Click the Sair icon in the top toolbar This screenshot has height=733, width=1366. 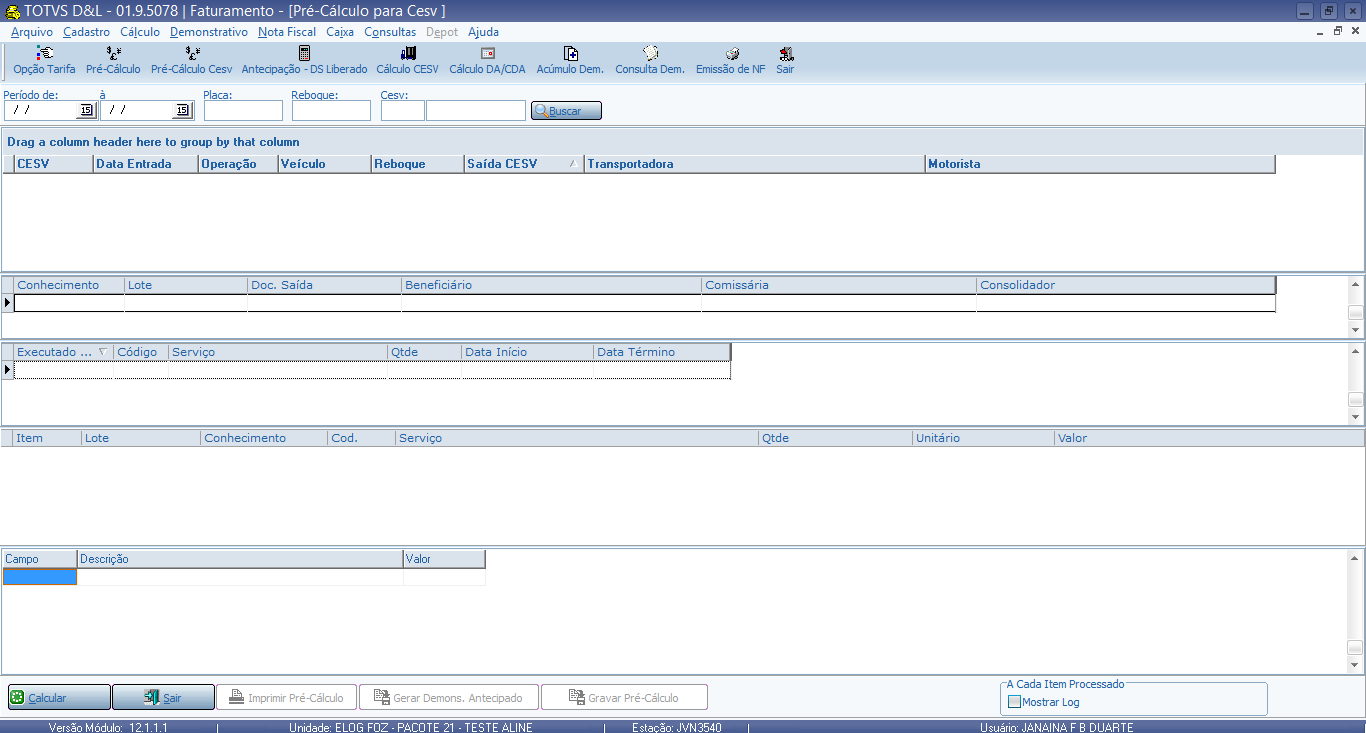click(785, 61)
